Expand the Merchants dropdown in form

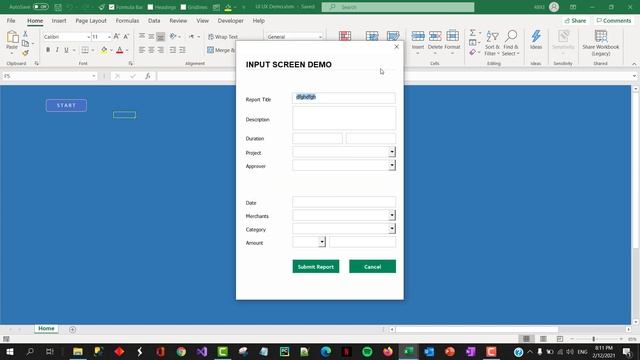(x=392, y=215)
